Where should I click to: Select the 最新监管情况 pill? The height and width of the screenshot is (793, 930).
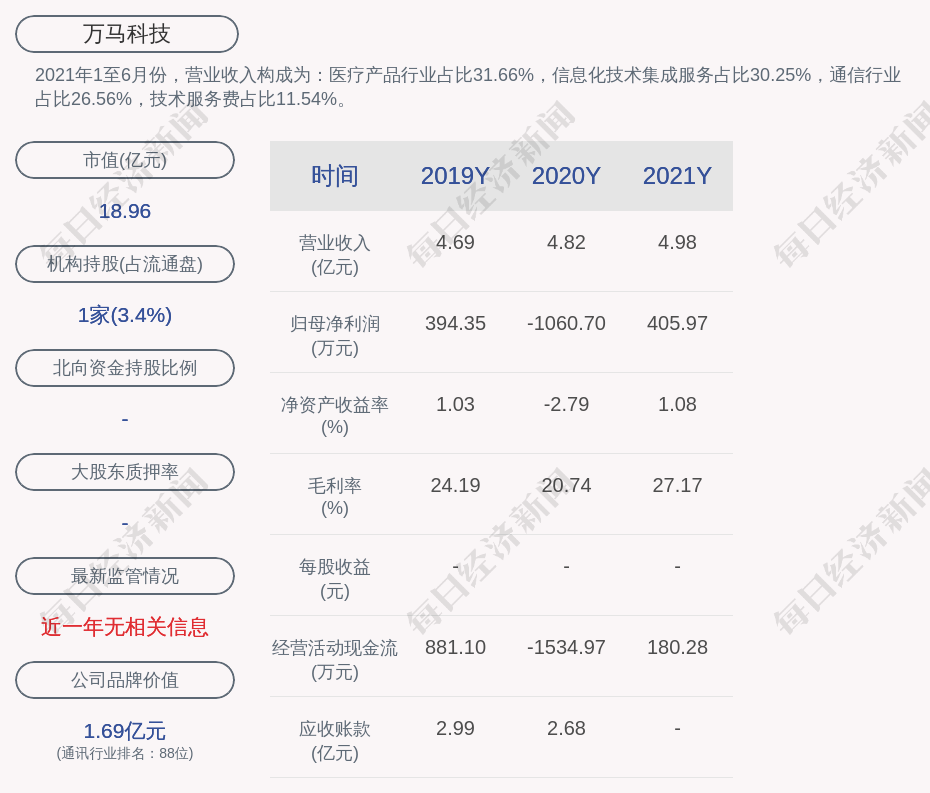coord(125,576)
